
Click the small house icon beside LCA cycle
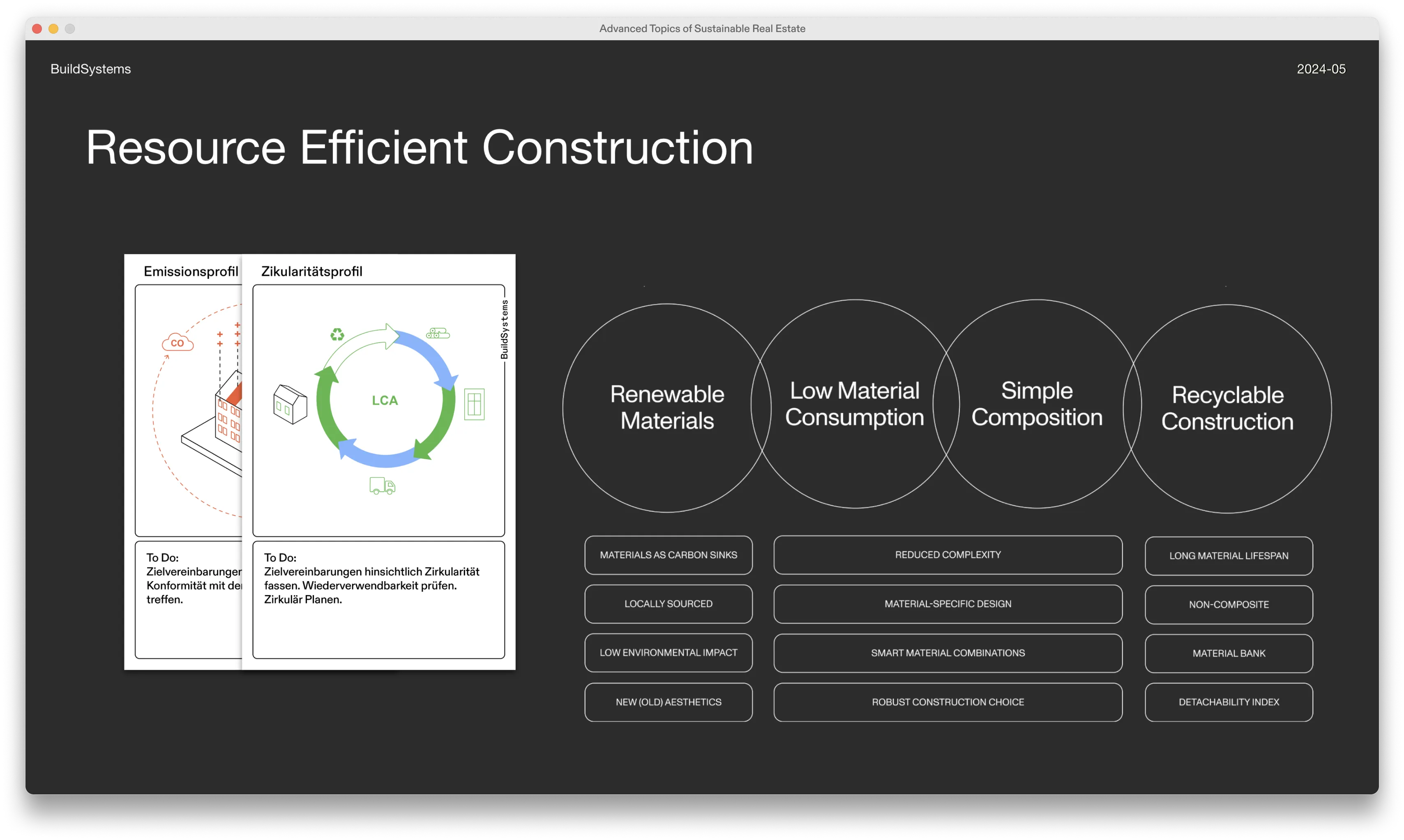point(290,404)
